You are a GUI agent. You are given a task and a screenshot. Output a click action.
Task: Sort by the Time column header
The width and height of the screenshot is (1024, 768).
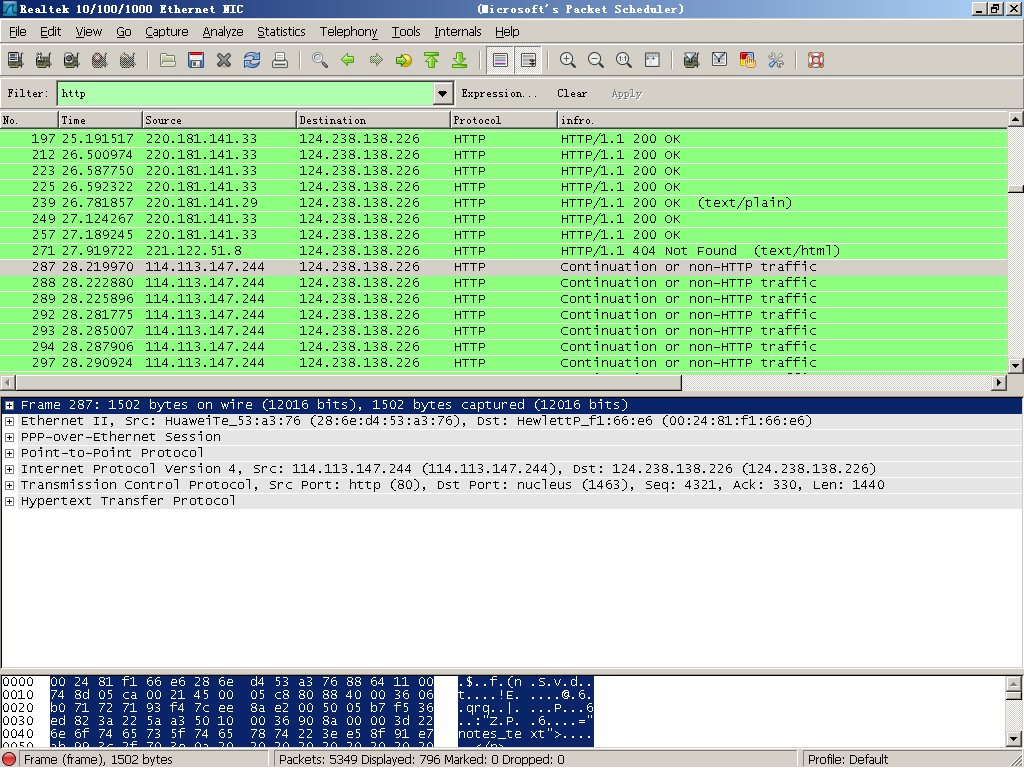tap(100, 120)
